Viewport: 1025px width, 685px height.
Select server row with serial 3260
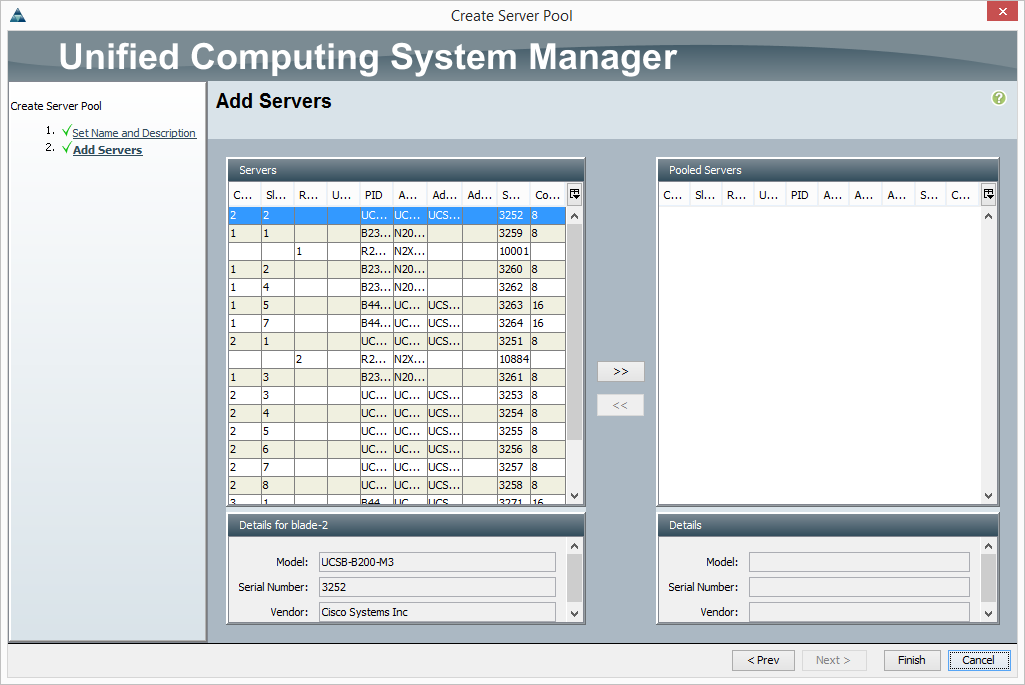point(397,269)
